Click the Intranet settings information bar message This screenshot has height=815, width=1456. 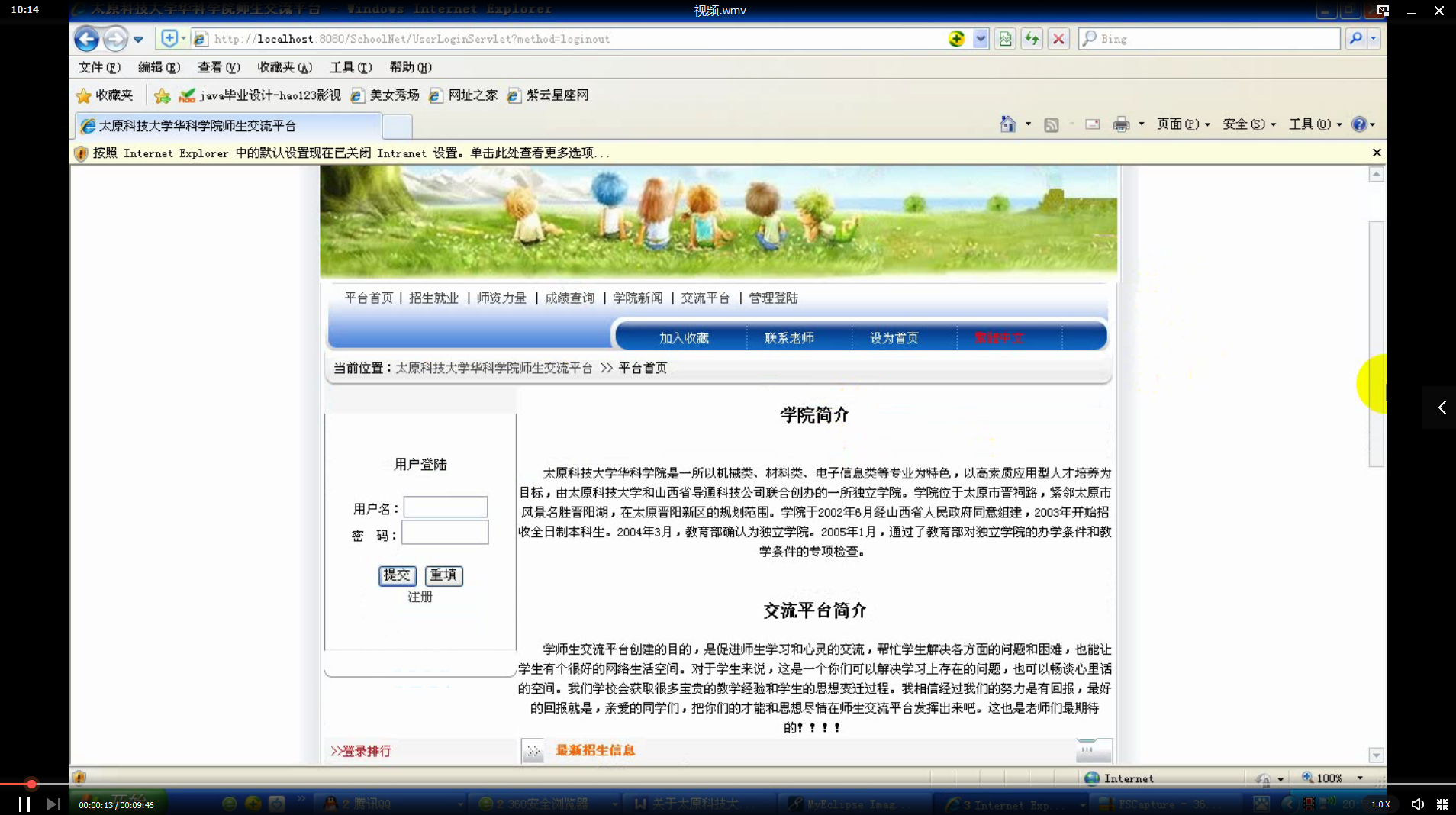[351, 153]
